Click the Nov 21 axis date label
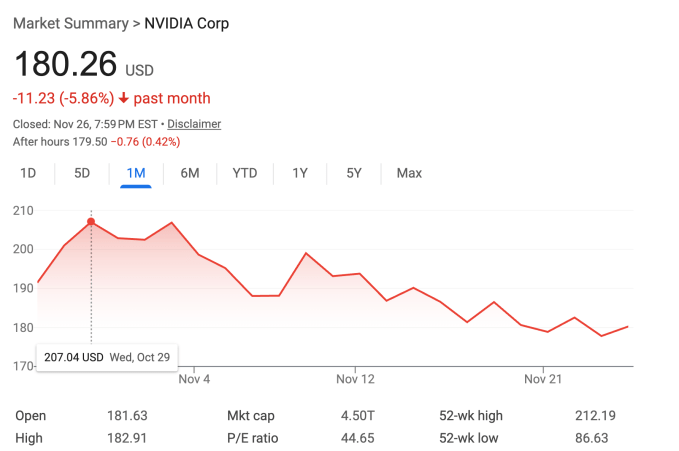Screen dimensions: 679x451 [543, 379]
